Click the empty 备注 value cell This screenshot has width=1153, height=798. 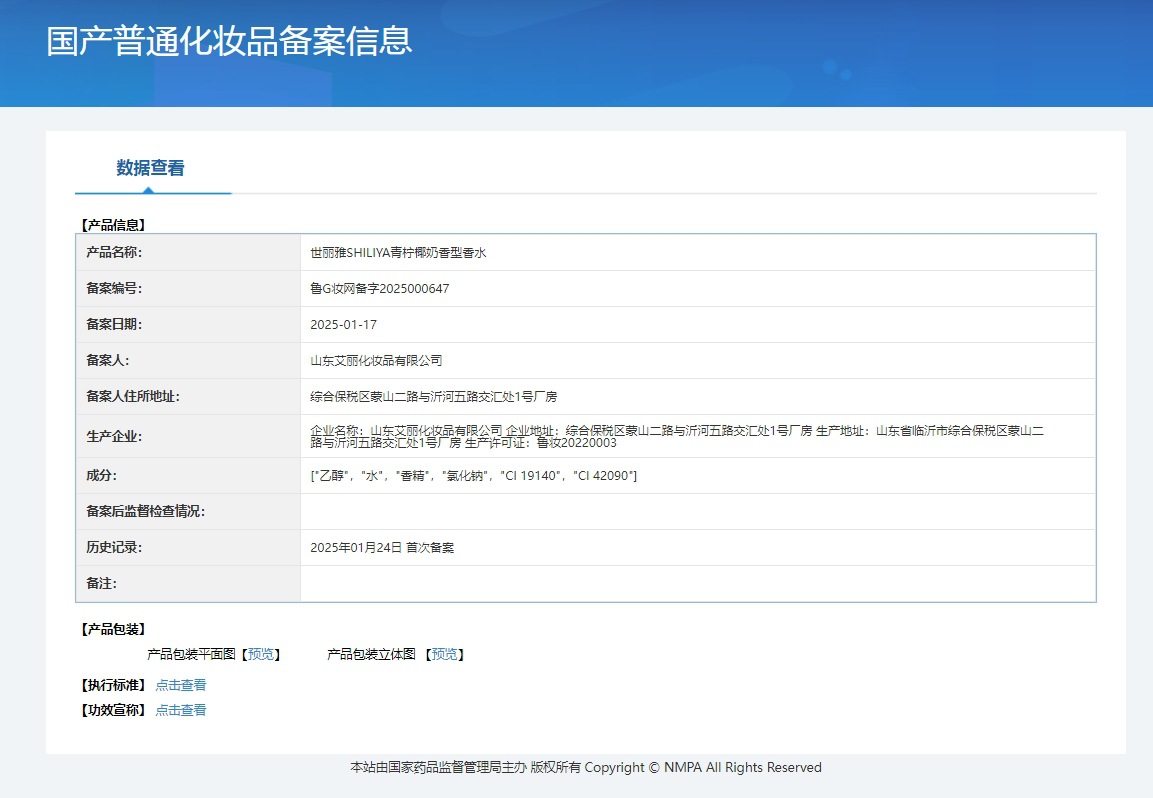point(697,584)
